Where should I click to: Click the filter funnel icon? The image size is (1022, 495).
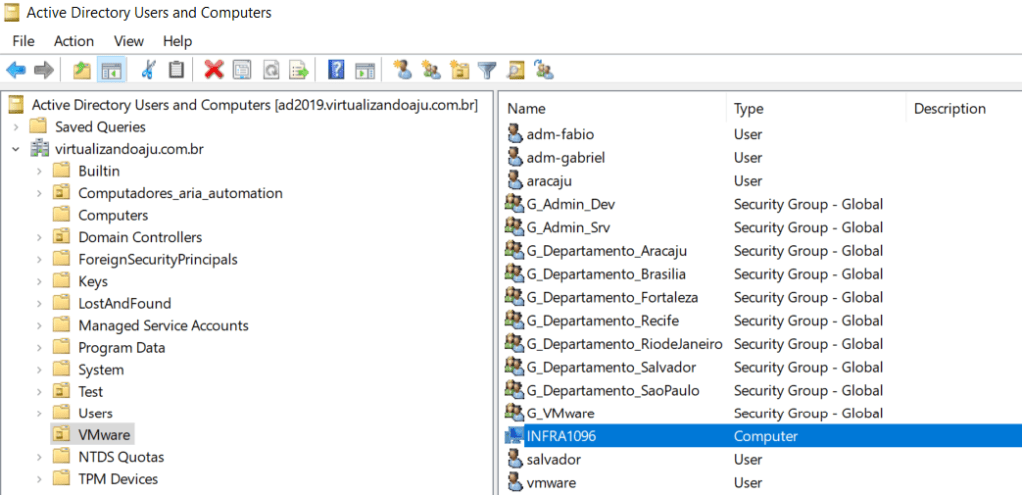coord(487,70)
